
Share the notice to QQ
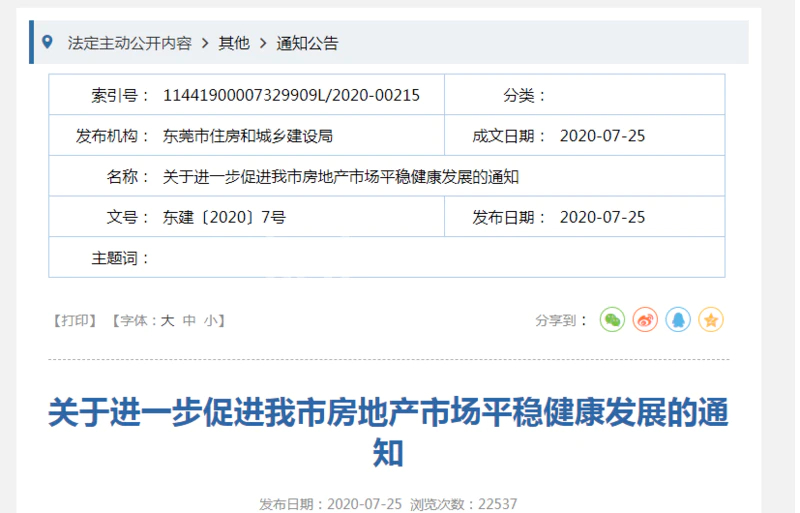tap(678, 320)
